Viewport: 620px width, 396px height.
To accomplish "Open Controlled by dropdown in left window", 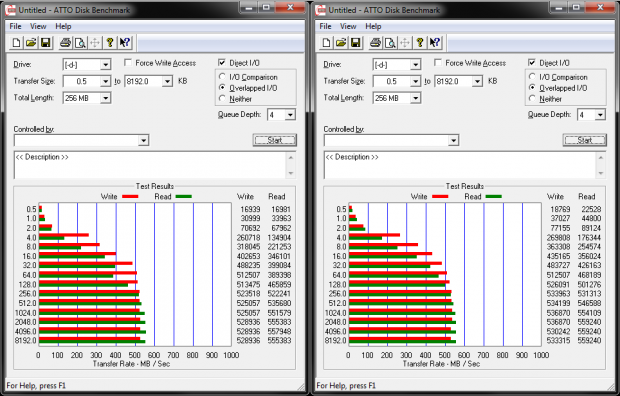I will pos(144,140).
